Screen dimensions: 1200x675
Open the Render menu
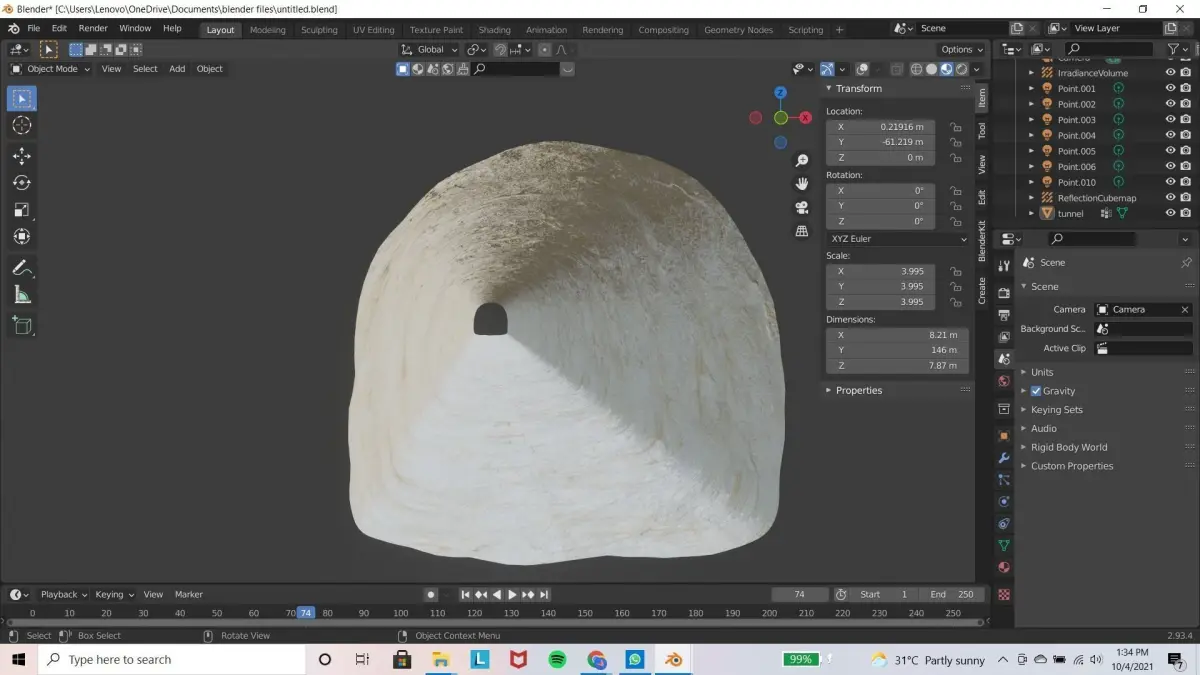(93, 28)
